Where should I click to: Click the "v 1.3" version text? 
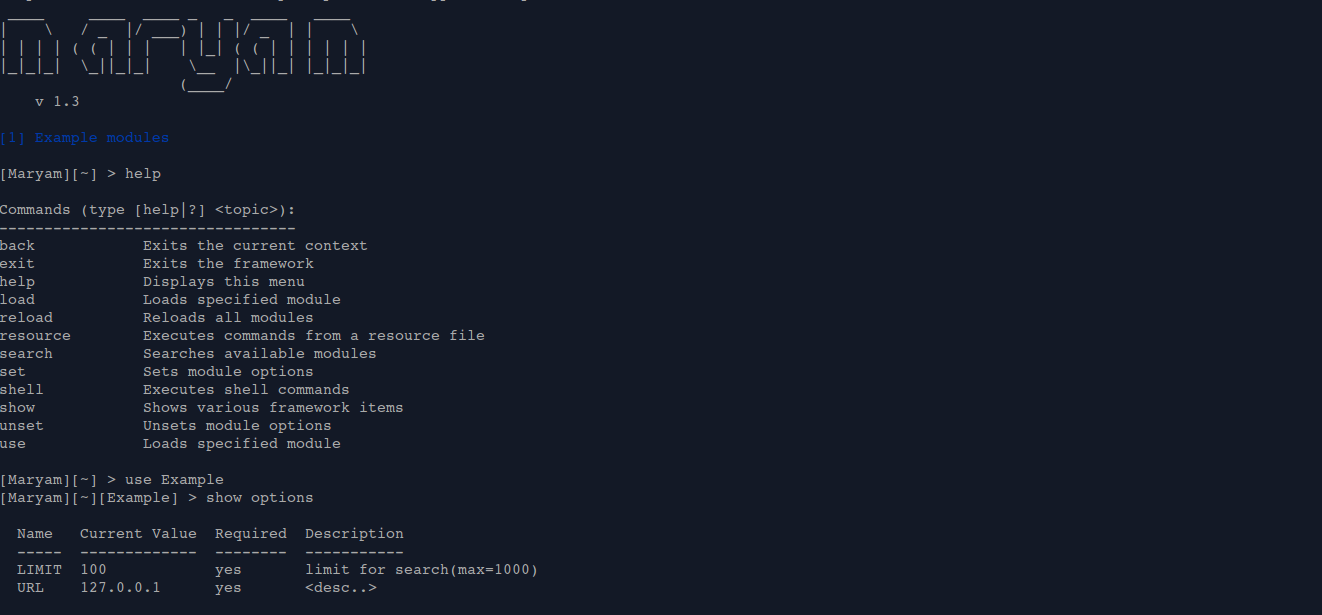[x=57, y=102]
